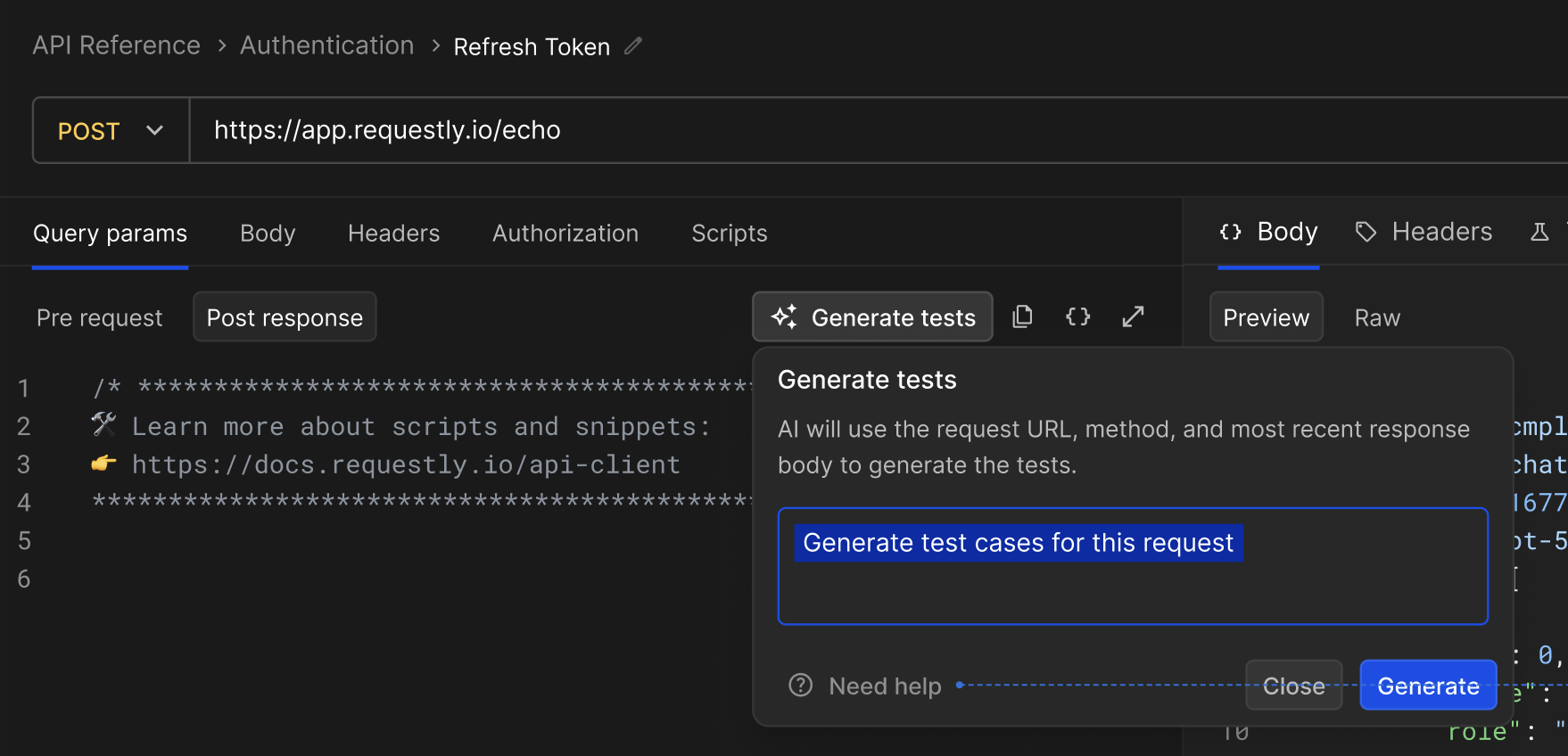The width and height of the screenshot is (1568, 756).
Task: Click the request URL input field
Action: pyautogui.click(x=803, y=131)
